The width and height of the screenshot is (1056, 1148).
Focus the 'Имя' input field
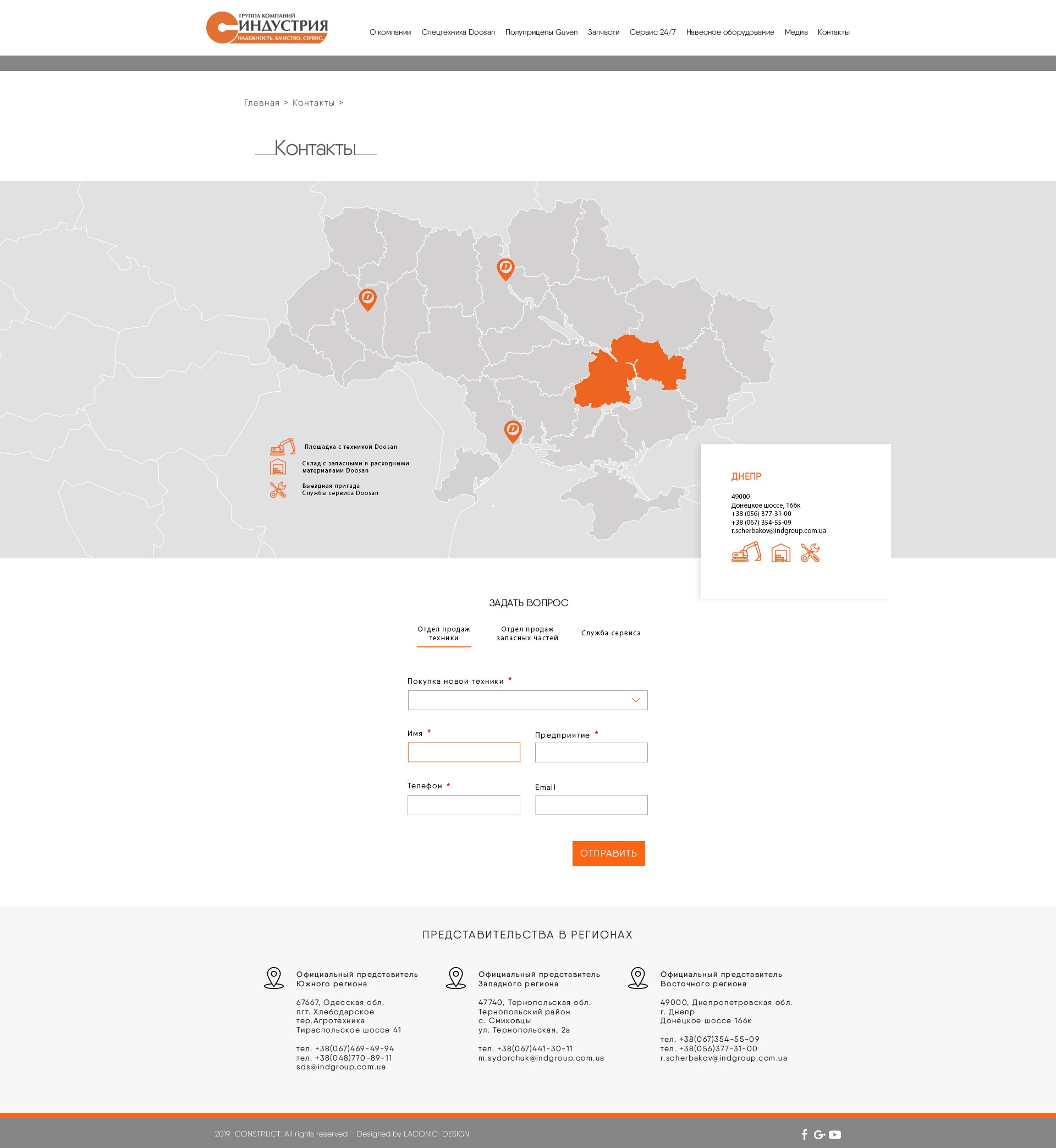point(464,752)
